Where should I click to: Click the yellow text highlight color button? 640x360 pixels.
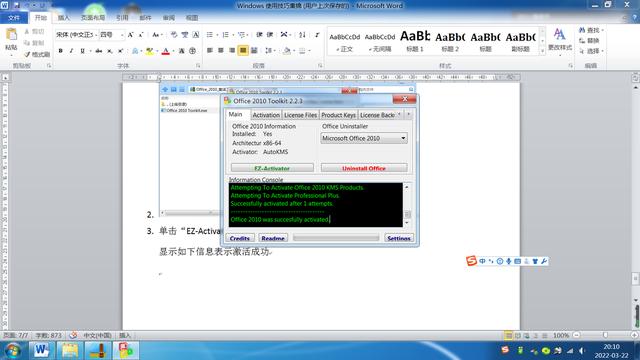[x=149, y=51]
